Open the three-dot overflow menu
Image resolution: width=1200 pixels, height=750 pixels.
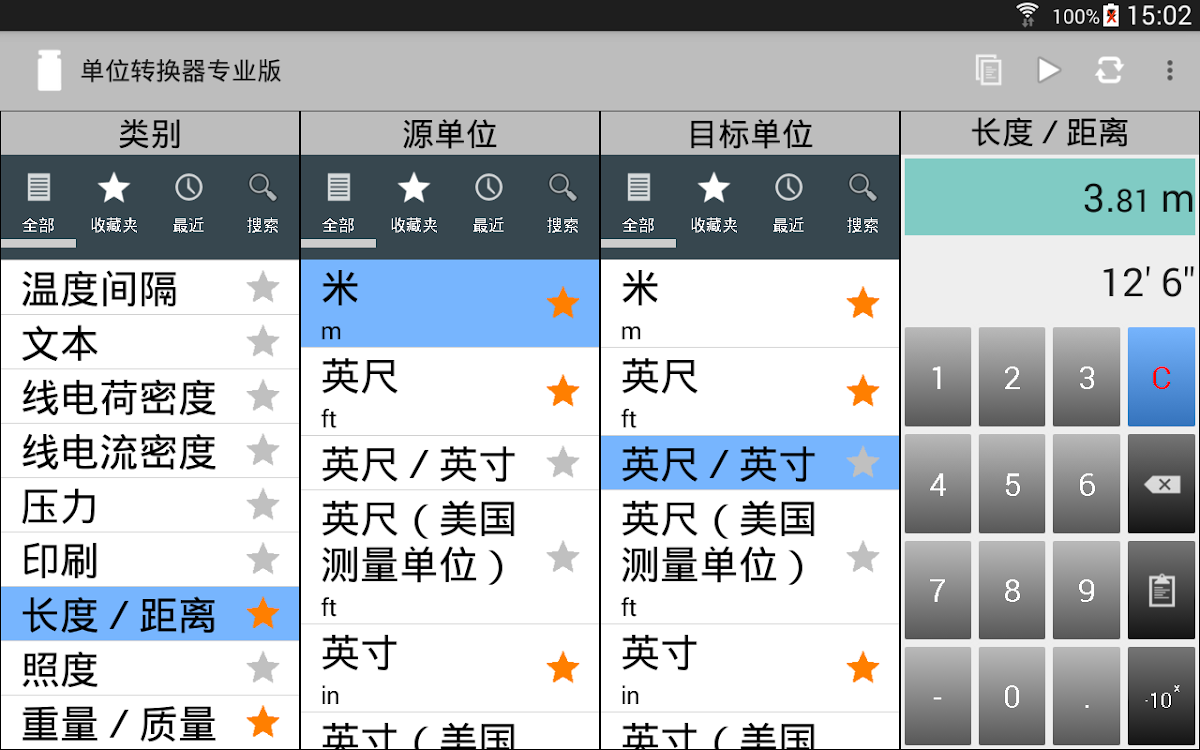[x=1169, y=70]
